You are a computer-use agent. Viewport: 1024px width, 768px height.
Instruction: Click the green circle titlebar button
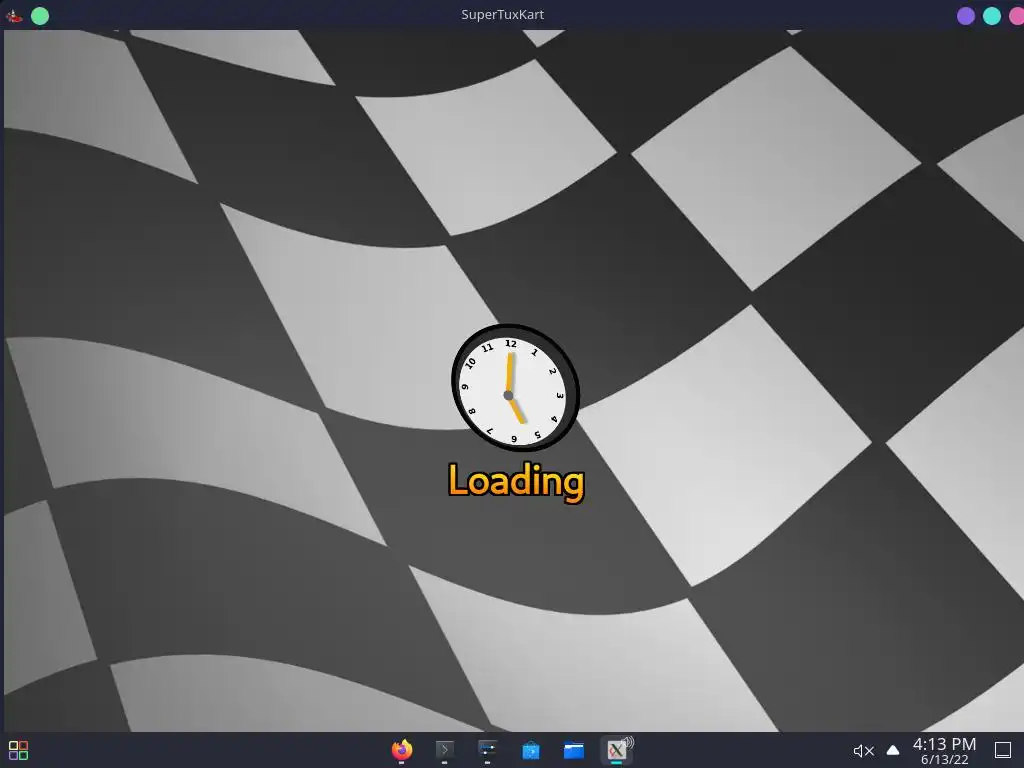[x=40, y=16]
